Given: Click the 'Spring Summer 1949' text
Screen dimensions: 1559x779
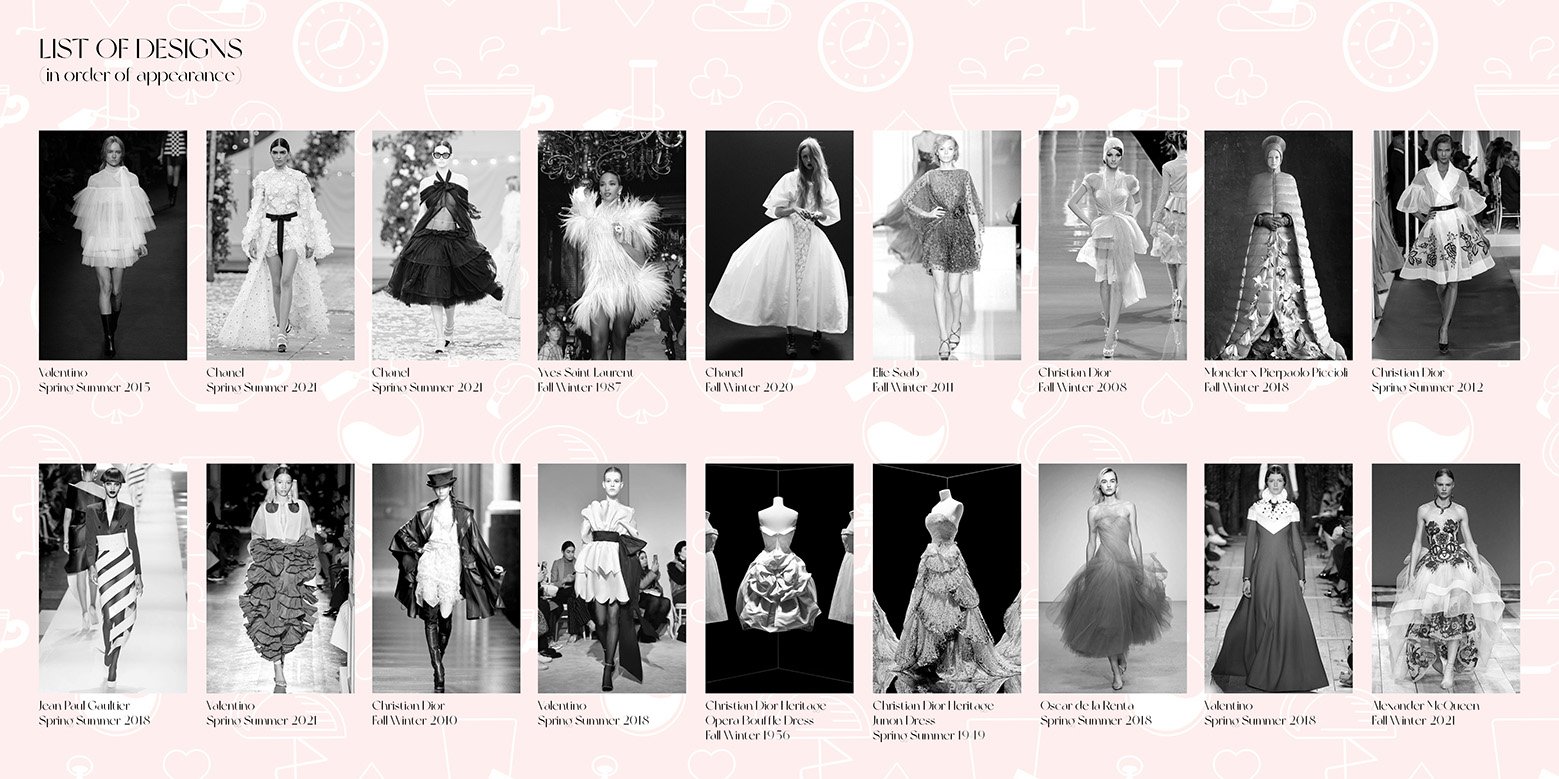Looking at the screenshot, I should (x=929, y=735).
